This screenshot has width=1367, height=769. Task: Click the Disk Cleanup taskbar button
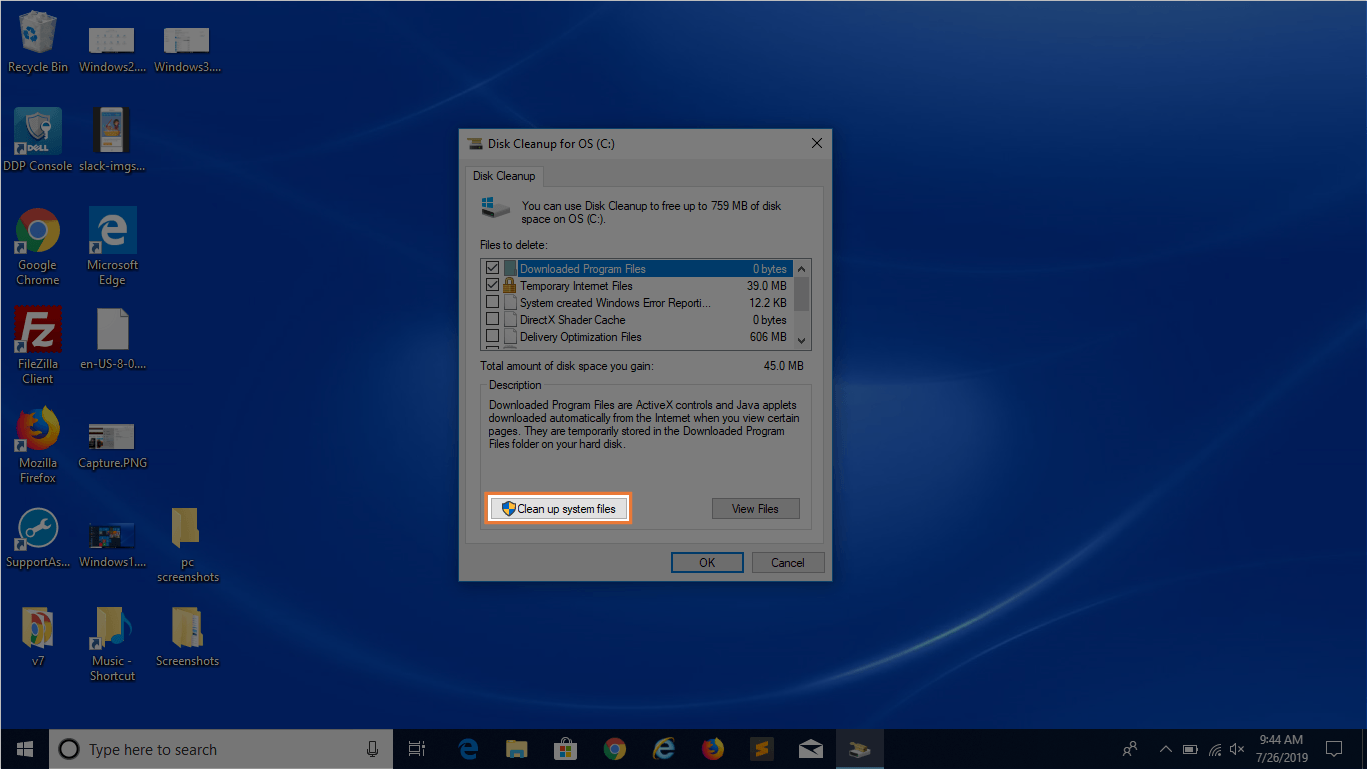tap(859, 748)
